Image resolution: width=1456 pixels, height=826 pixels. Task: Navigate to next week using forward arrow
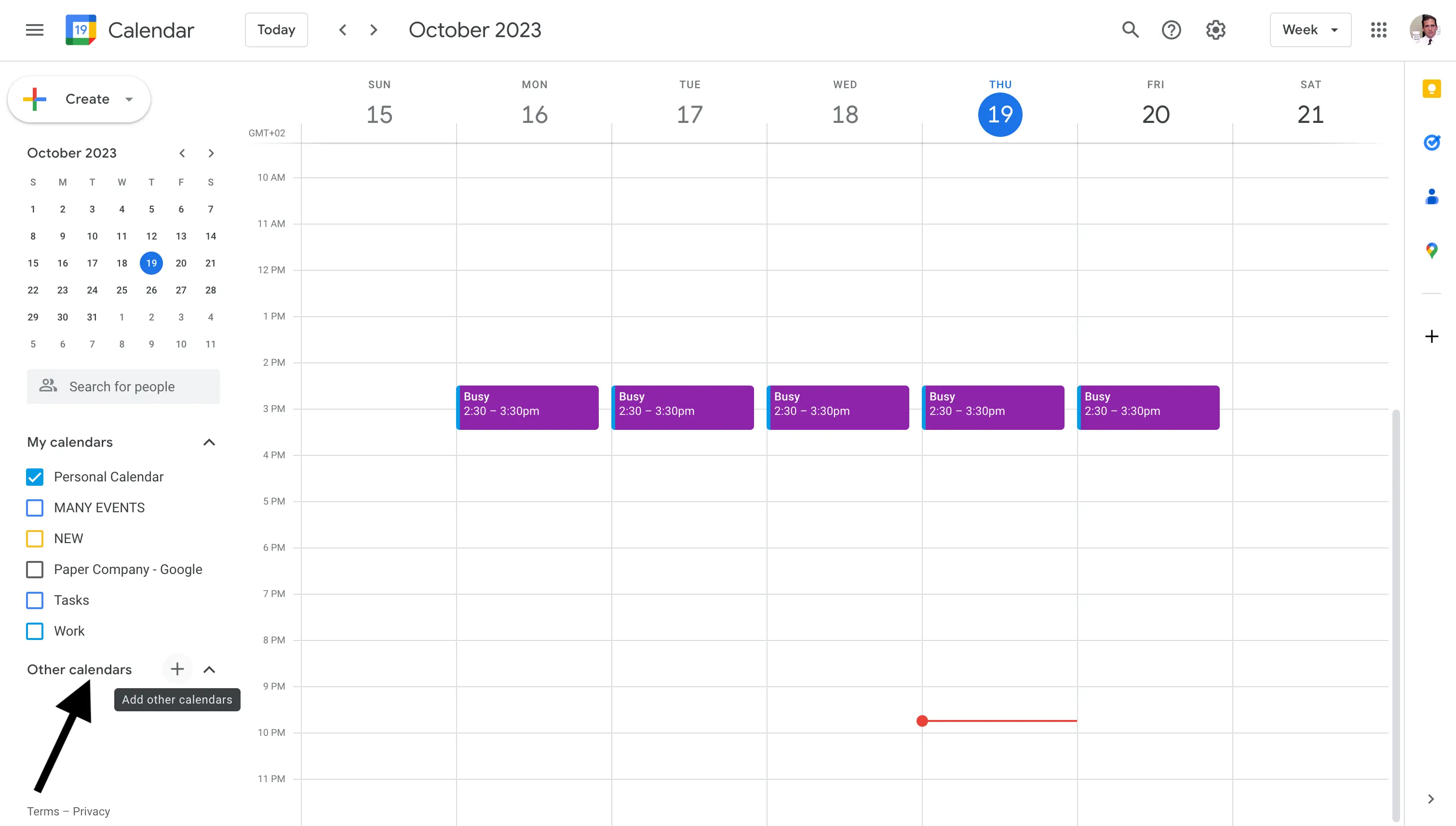point(373,29)
